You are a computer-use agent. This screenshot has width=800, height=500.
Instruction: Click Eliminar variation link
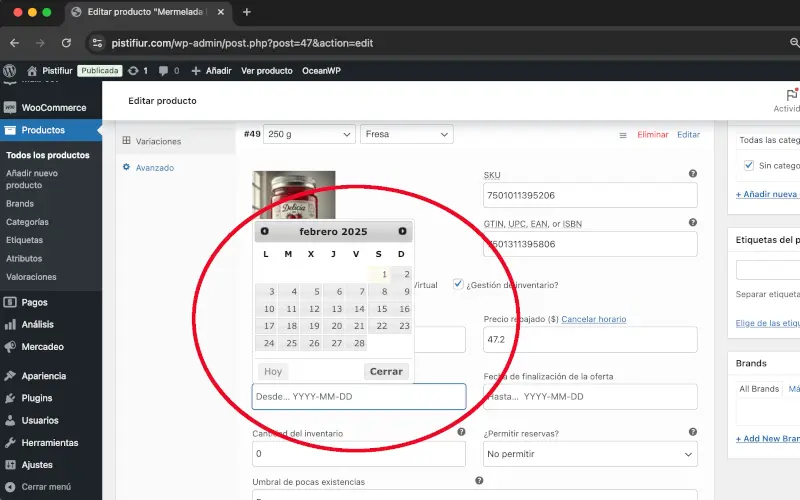[x=653, y=135]
